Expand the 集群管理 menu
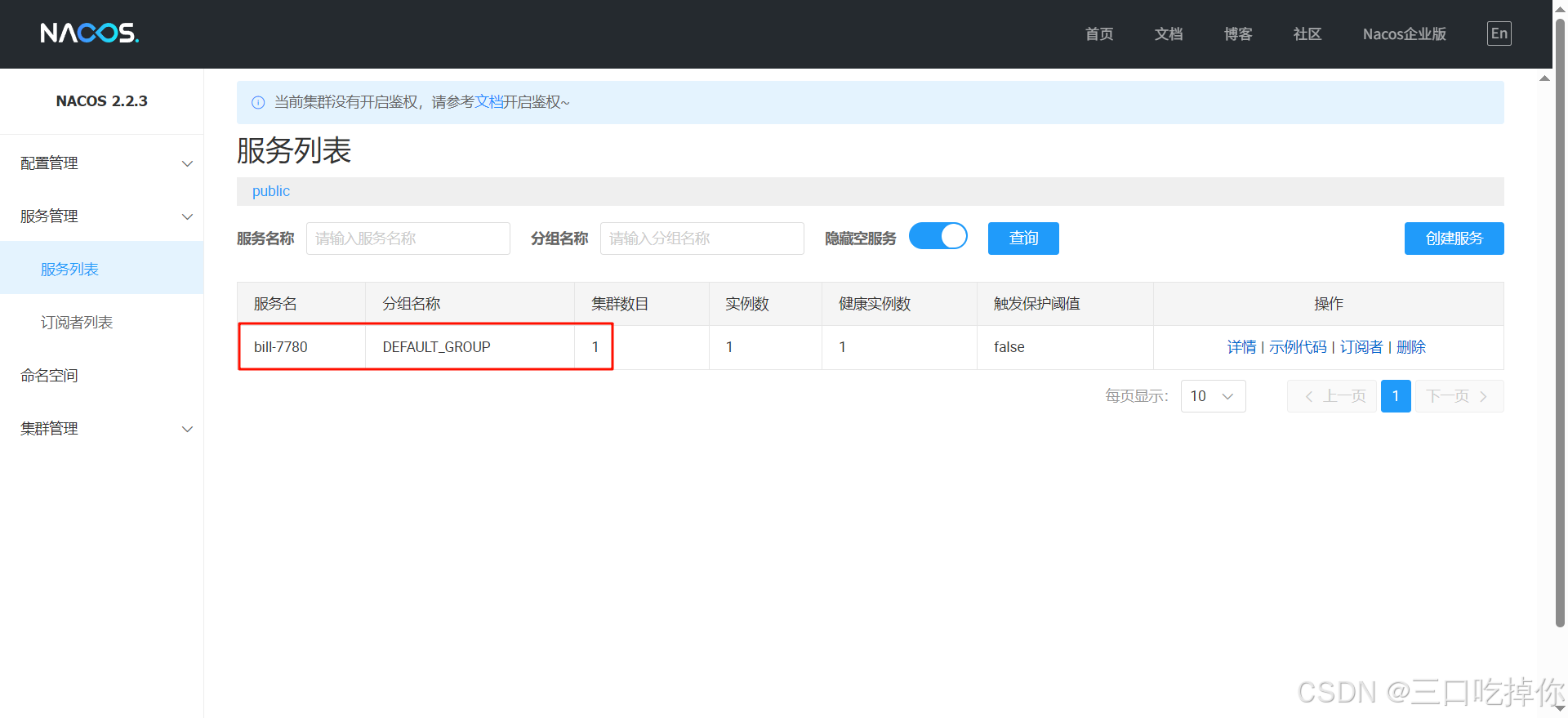1568x718 pixels. [x=101, y=429]
